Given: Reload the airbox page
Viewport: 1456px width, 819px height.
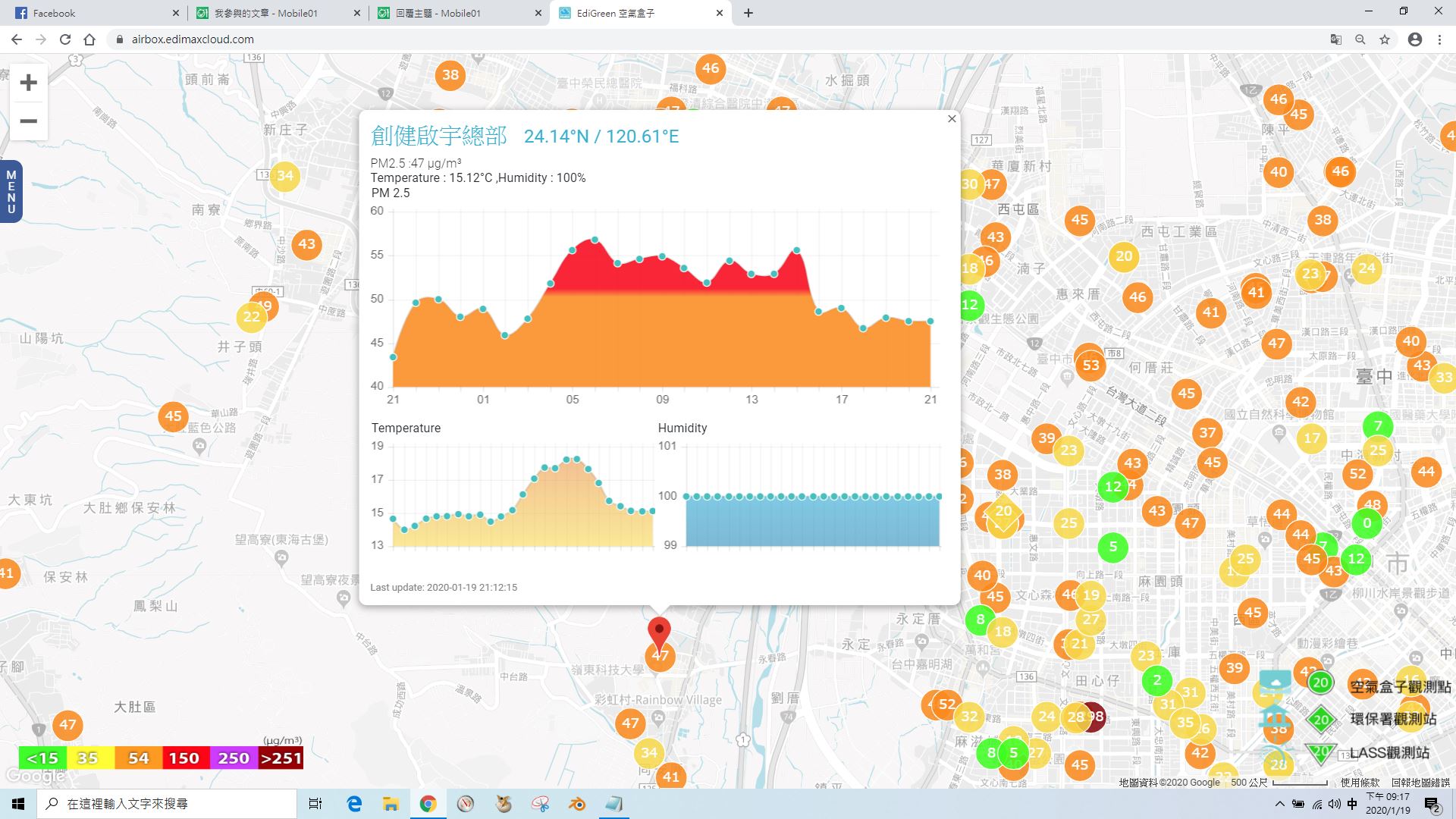Looking at the screenshot, I should [65, 39].
